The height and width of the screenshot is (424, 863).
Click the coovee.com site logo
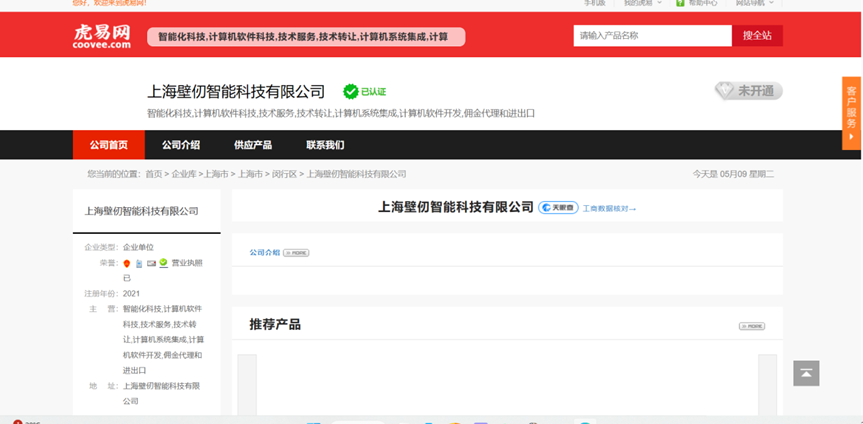click(102, 37)
